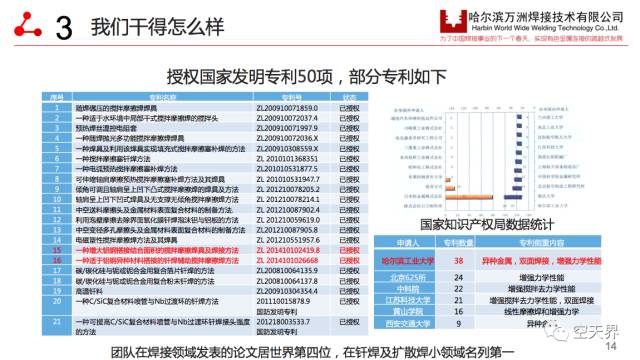The width and height of the screenshot is (640, 360).
Task: Click the page number 14
Action: click(x=611, y=346)
